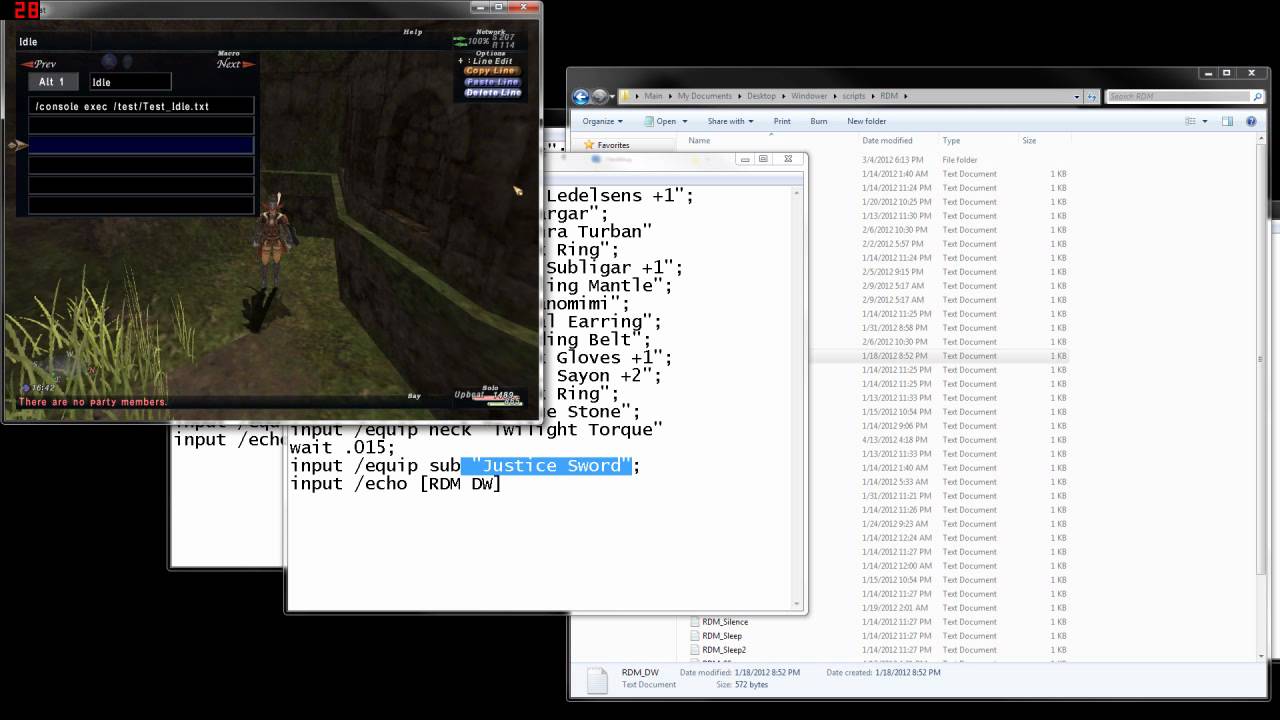Viewport: 1280px width, 720px height.
Task: Click the Favorites star icon in sidebar
Action: click(x=589, y=145)
